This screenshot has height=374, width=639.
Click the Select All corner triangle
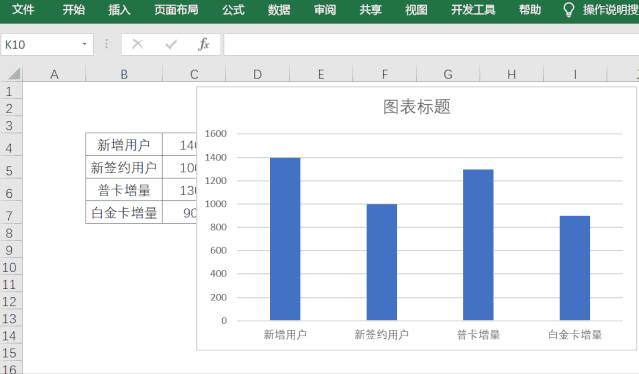pos(13,74)
